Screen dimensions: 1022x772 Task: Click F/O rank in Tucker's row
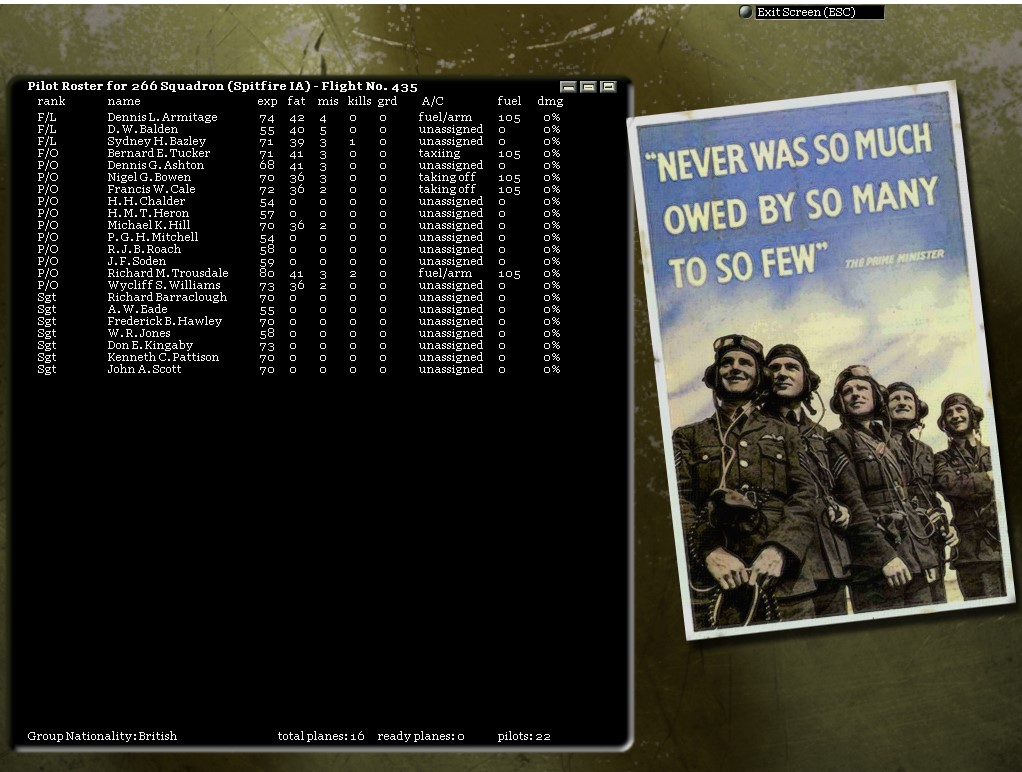(x=48, y=153)
